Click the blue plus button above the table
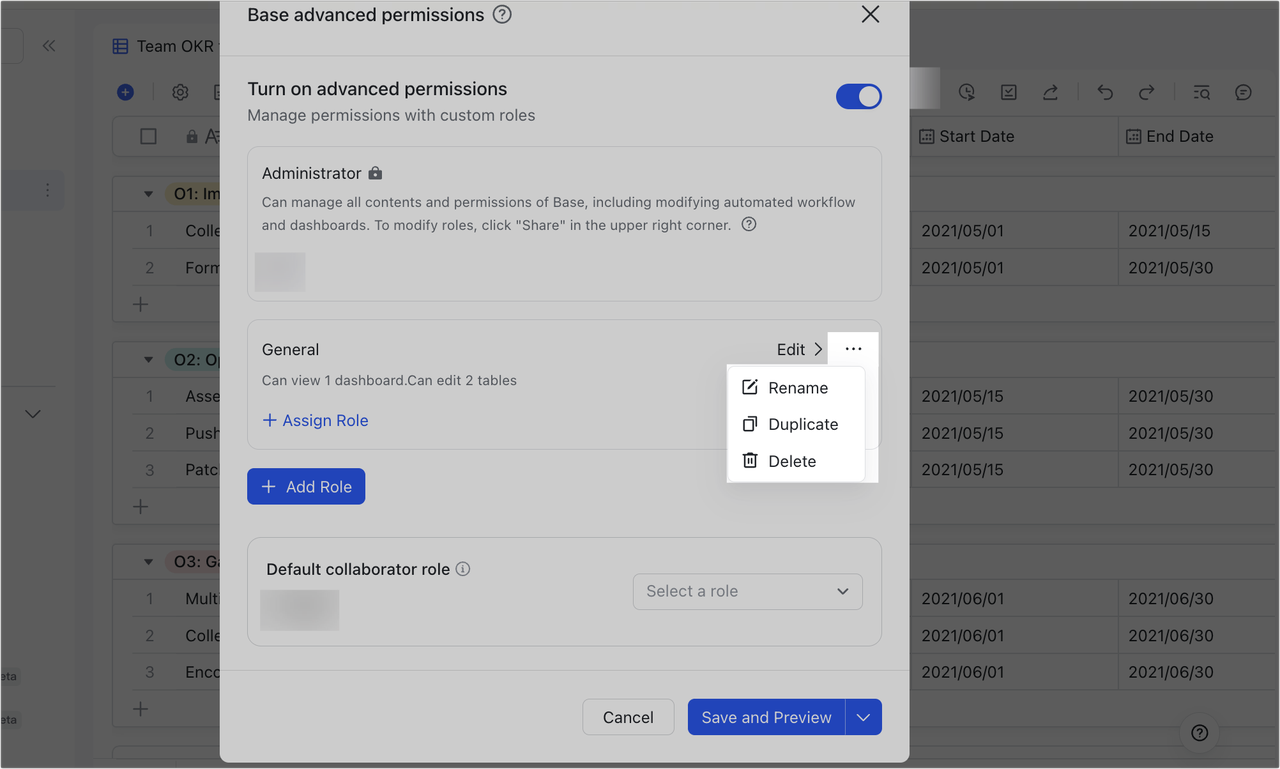This screenshot has height=769, width=1280. pyautogui.click(x=125, y=91)
